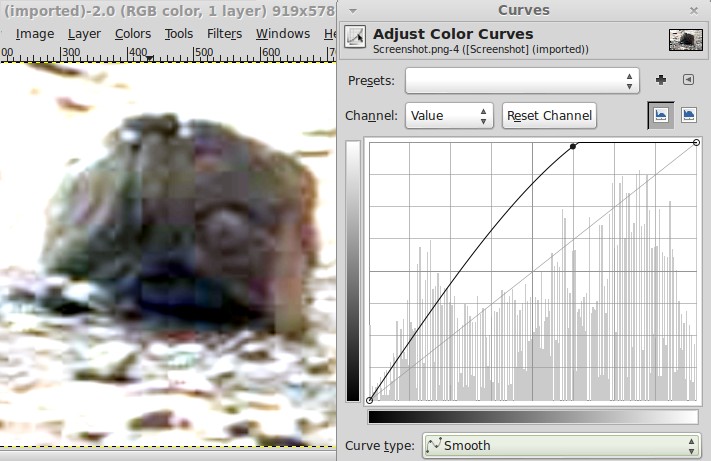Viewport: 711px width, 461px height.
Task: Open the Channel dropdown showing Value
Action: [449, 115]
